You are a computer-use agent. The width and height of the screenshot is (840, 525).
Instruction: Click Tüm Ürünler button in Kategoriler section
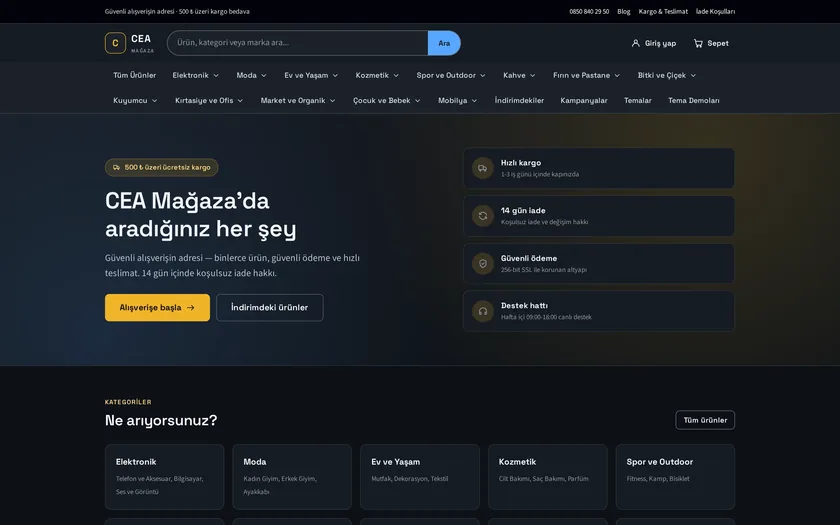click(x=705, y=420)
